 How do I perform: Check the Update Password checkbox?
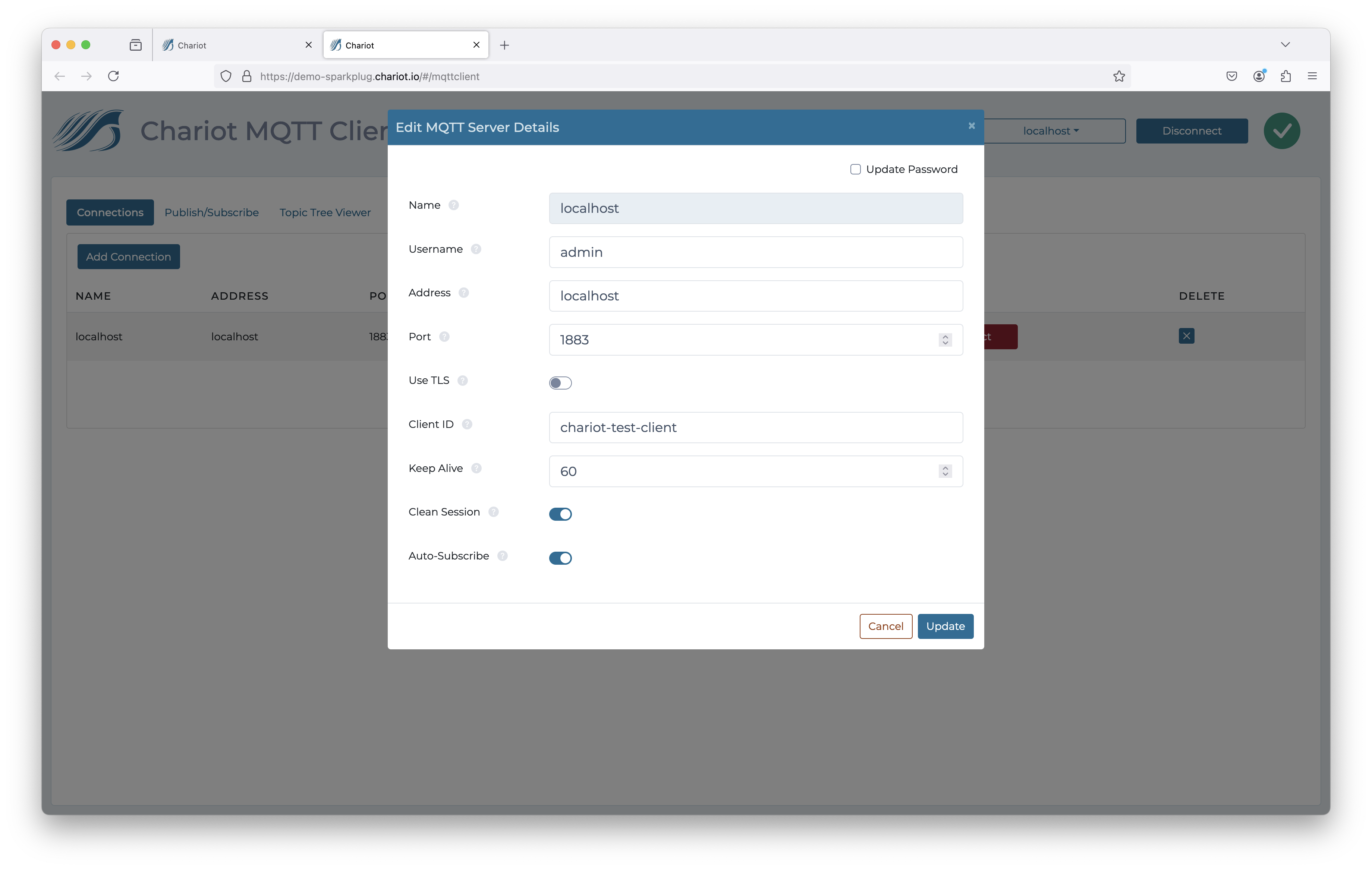pyautogui.click(x=855, y=169)
